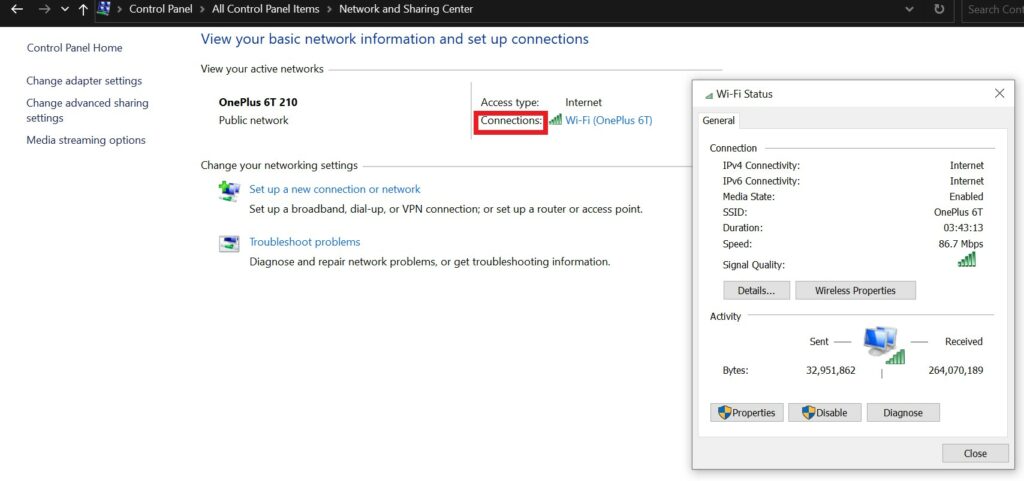1024x481 pixels.
Task: Open Troubleshoot problems link
Action: (304, 241)
